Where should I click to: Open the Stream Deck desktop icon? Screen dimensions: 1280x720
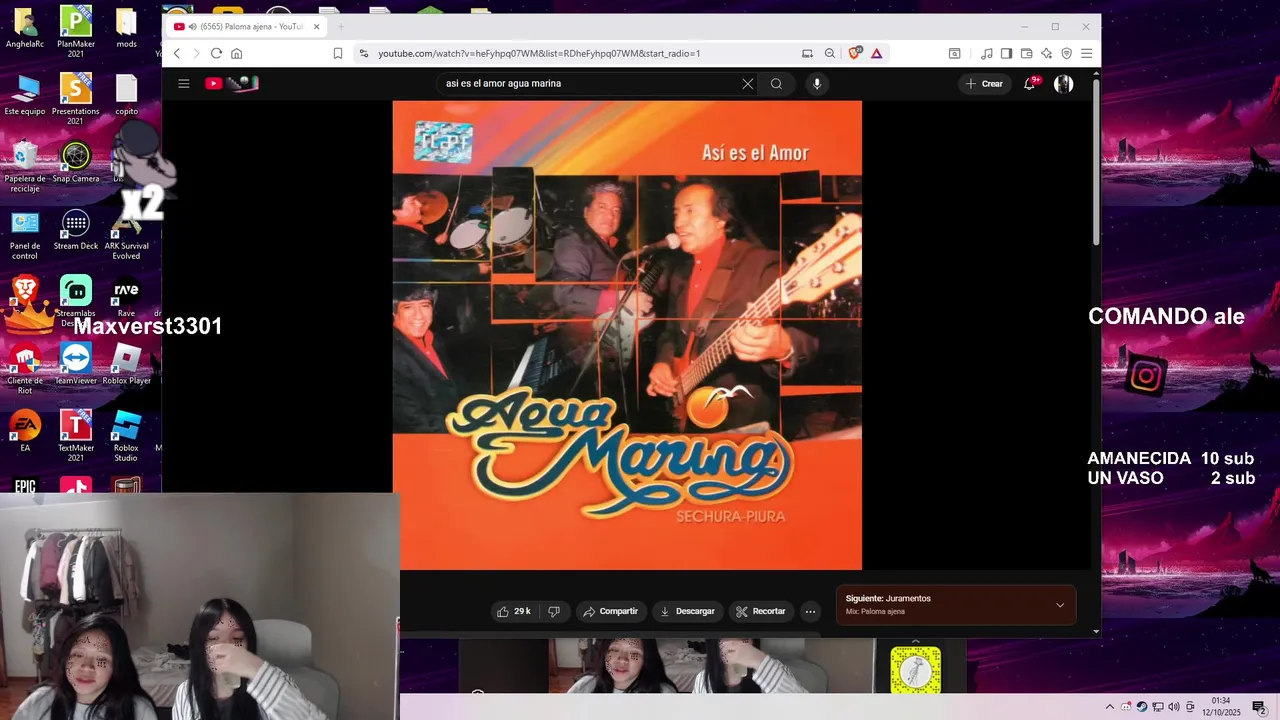point(76,230)
